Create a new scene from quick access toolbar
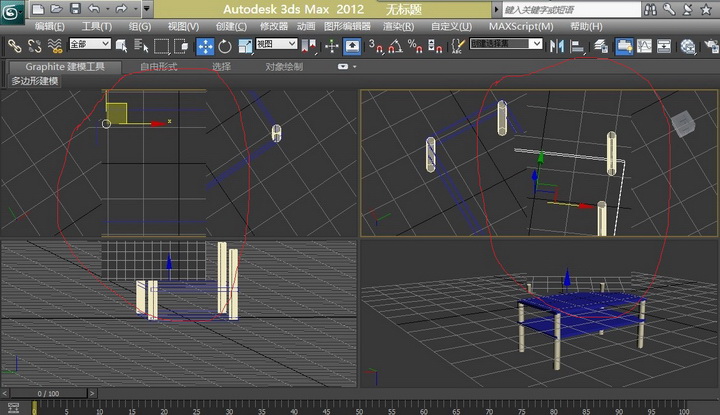720x415 pixels. click(x=38, y=9)
